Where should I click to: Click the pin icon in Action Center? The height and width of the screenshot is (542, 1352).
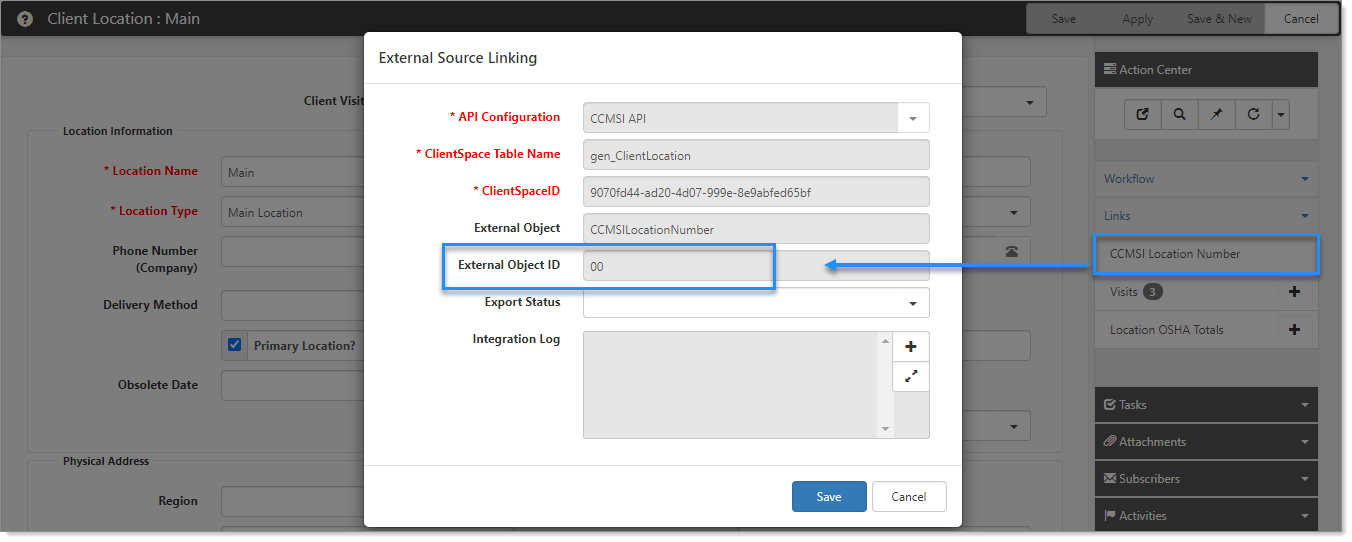(x=1217, y=114)
